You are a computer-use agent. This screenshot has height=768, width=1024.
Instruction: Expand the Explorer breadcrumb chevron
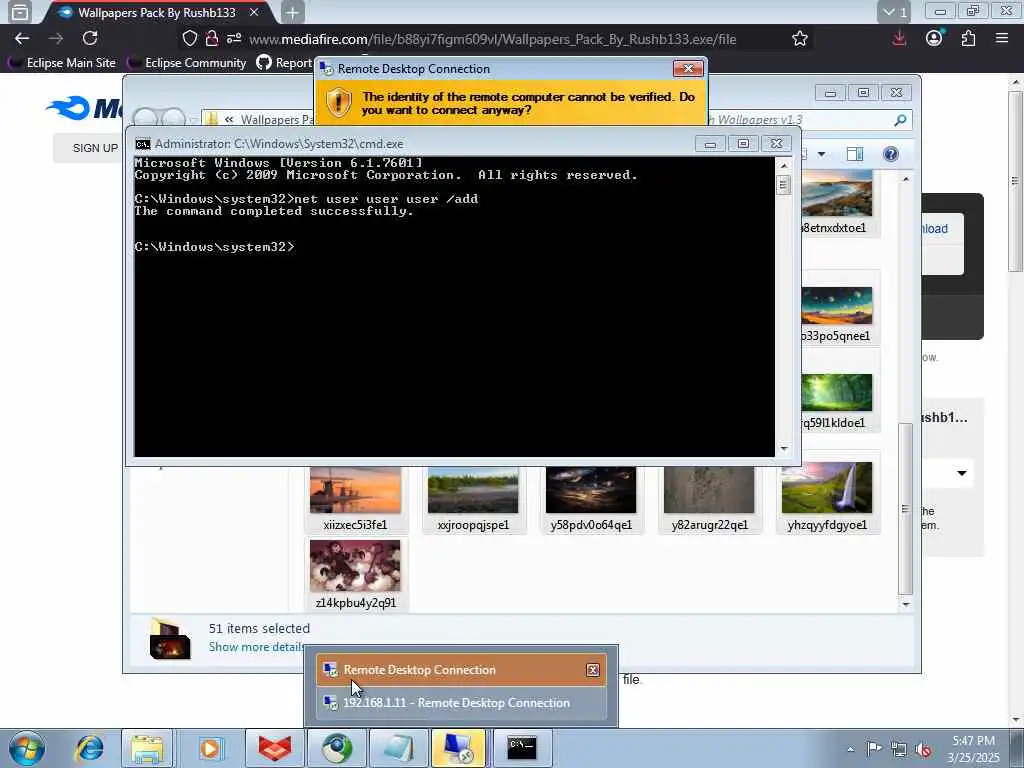(x=229, y=120)
